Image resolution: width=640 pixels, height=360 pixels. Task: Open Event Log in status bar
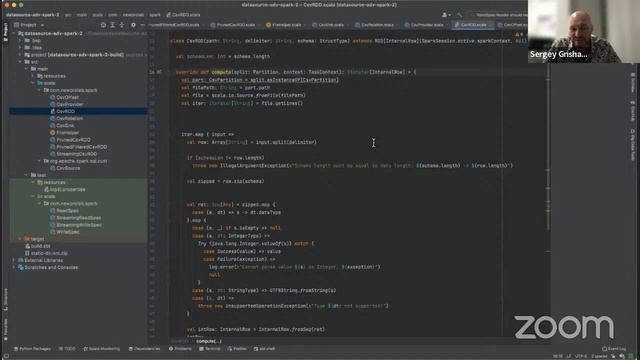pyautogui.click(x=614, y=349)
